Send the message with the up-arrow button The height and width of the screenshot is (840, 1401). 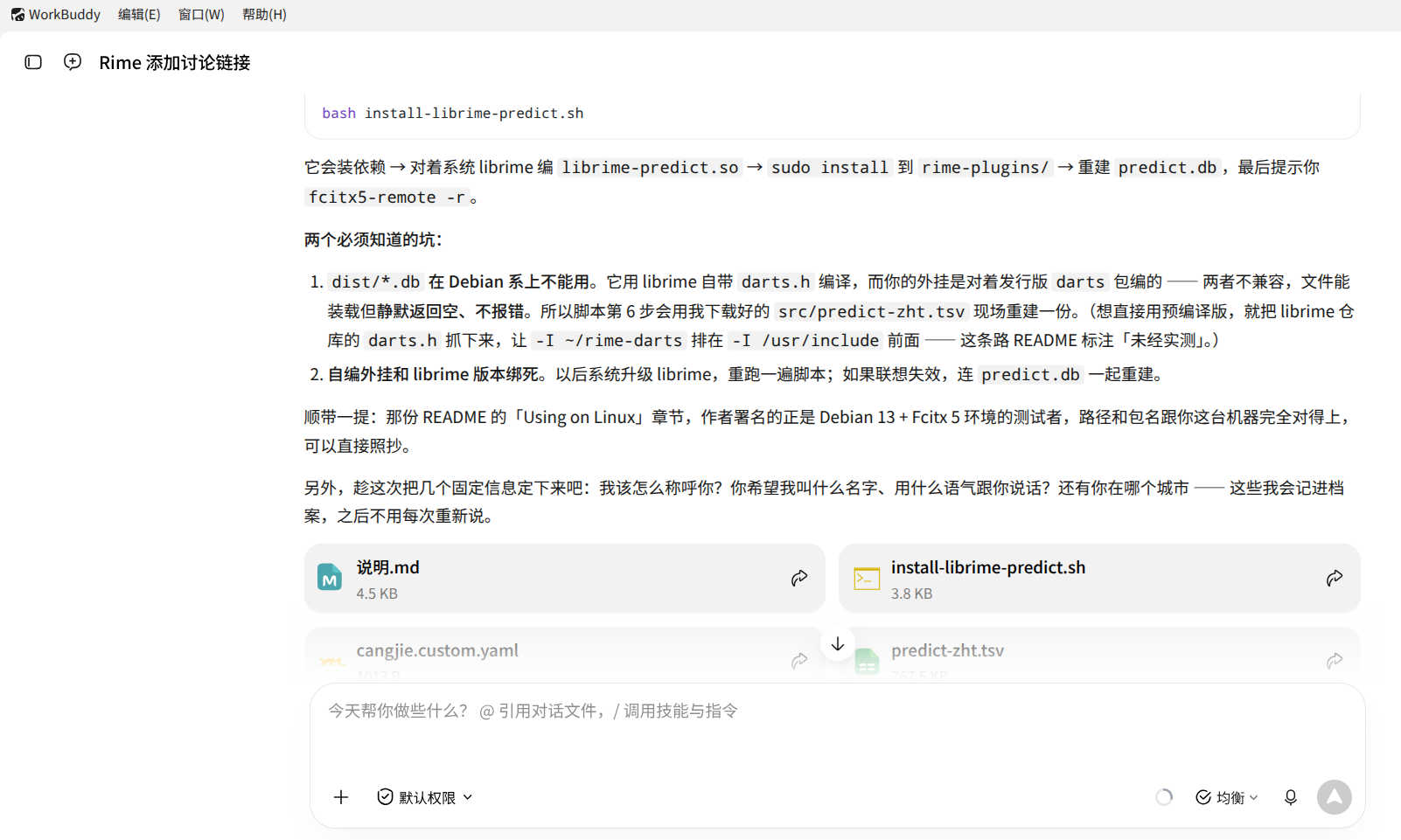[x=1335, y=797]
